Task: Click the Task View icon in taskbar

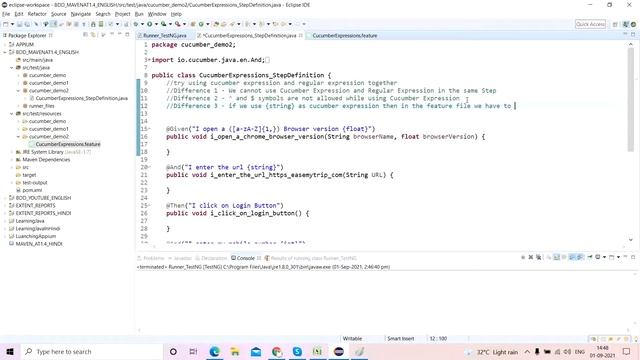Action: click(193, 351)
